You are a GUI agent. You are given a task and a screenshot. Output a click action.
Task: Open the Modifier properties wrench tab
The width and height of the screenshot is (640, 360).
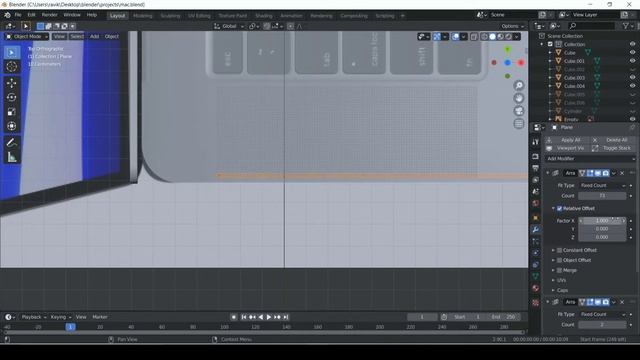point(536,230)
